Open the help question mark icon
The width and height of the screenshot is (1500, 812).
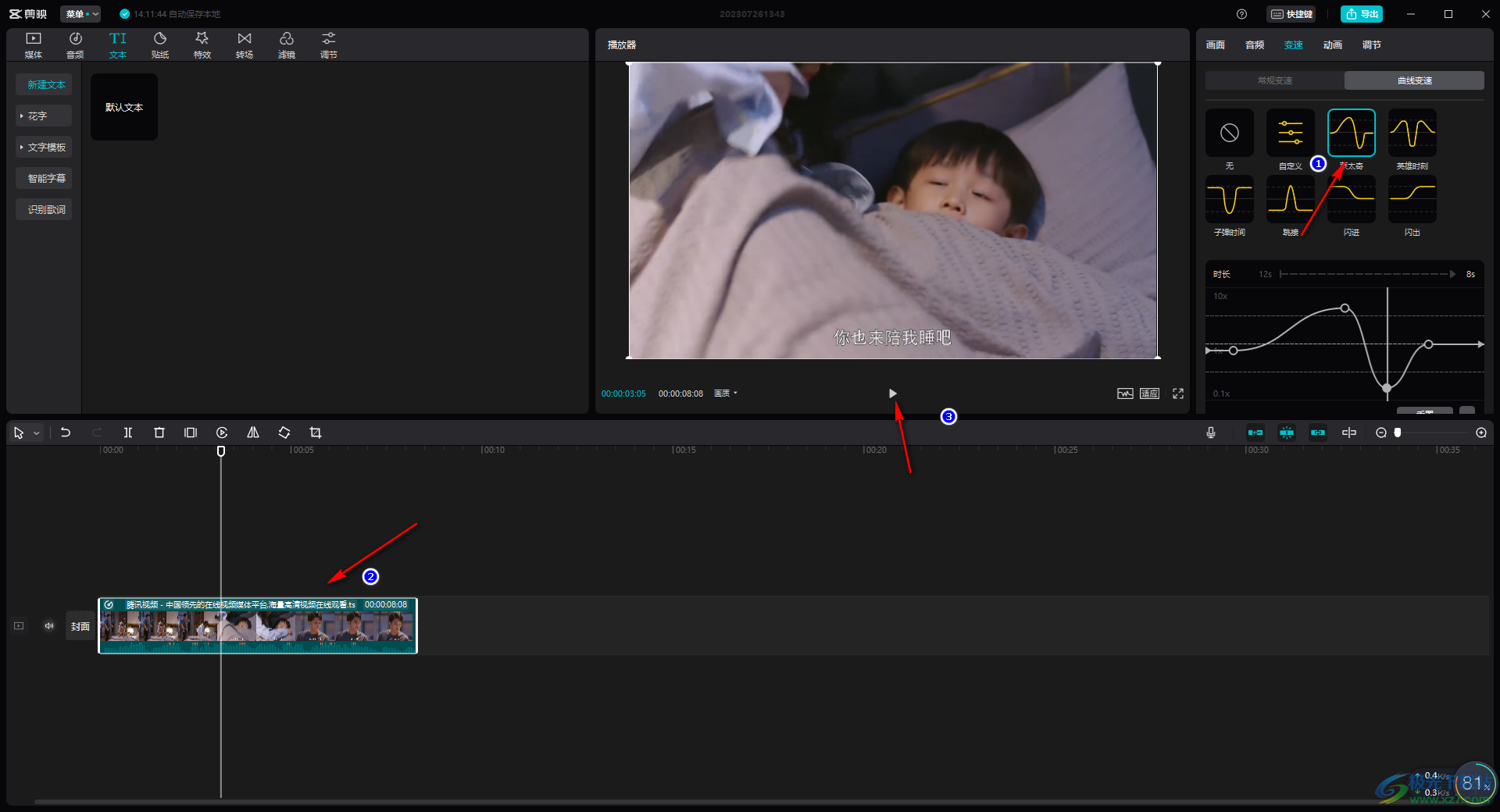coord(1242,14)
